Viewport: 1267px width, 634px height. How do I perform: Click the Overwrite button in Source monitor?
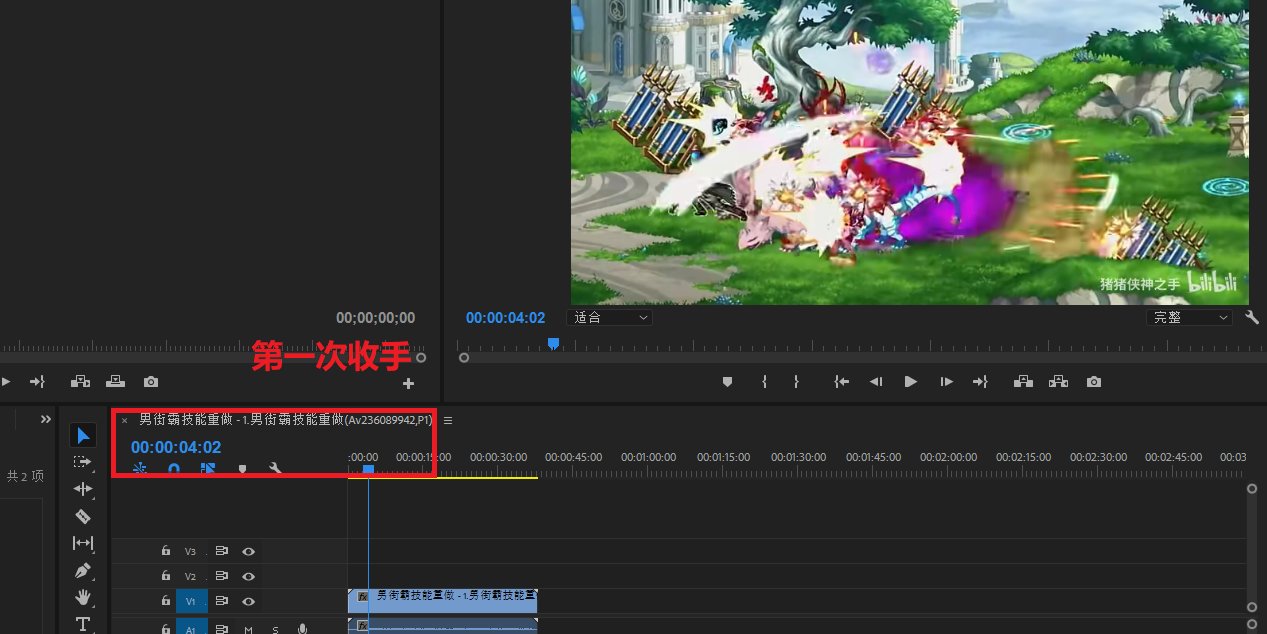coord(116,382)
